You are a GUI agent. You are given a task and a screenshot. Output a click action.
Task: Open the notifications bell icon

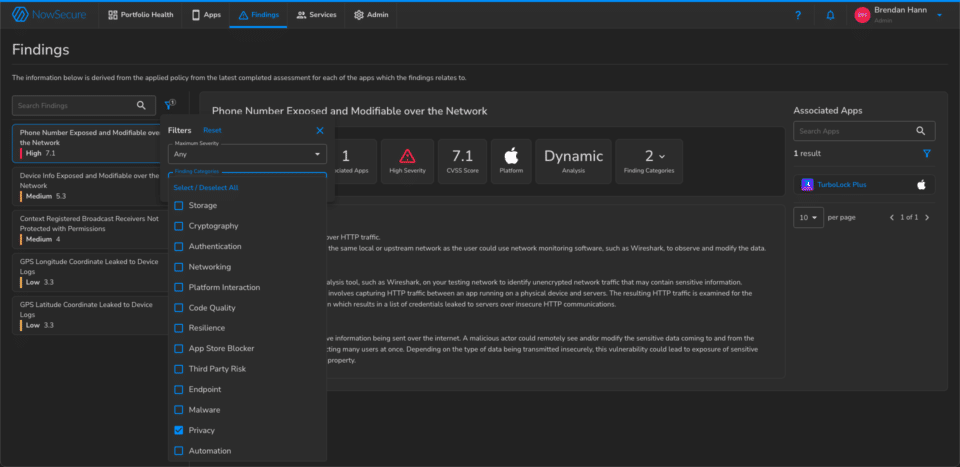pos(830,16)
